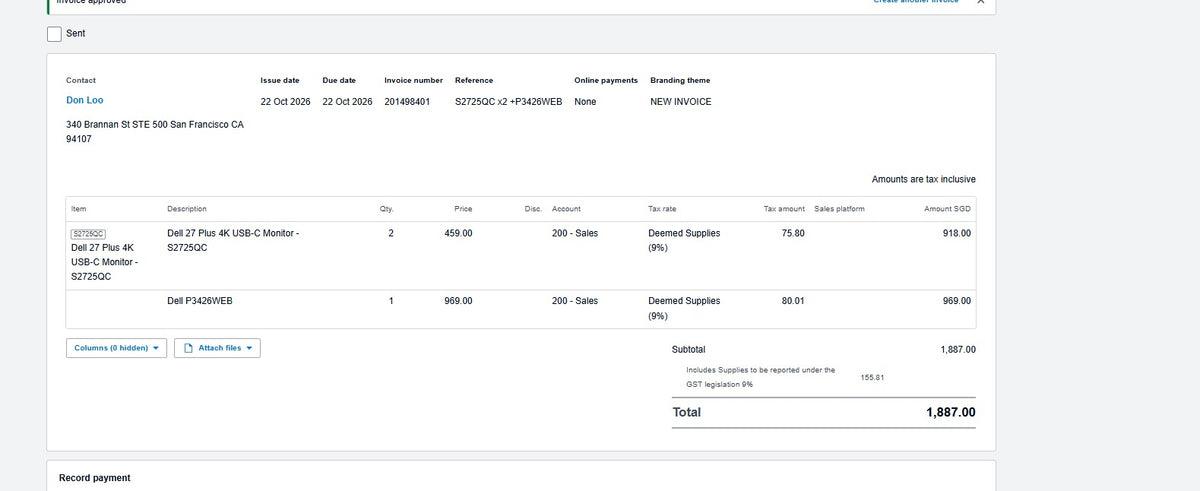Click the GST included amount 155.81
This screenshot has height=491, width=1200.
pyautogui.click(x=873, y=377)
